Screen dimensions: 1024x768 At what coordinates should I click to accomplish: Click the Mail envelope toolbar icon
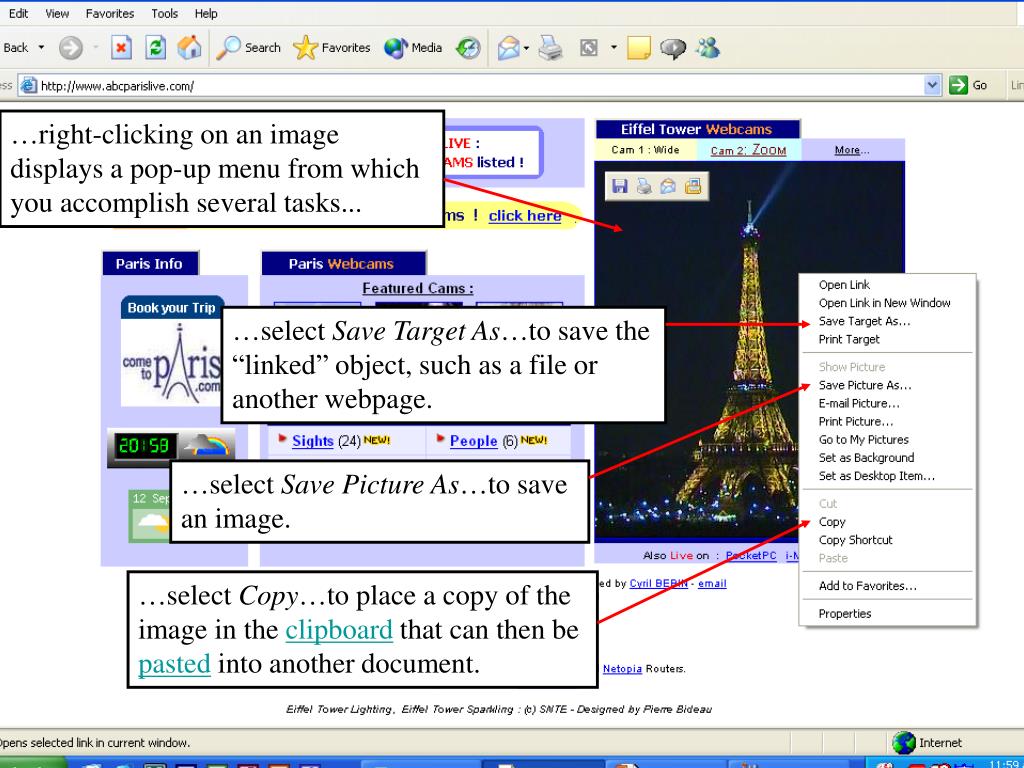point(508,48)
